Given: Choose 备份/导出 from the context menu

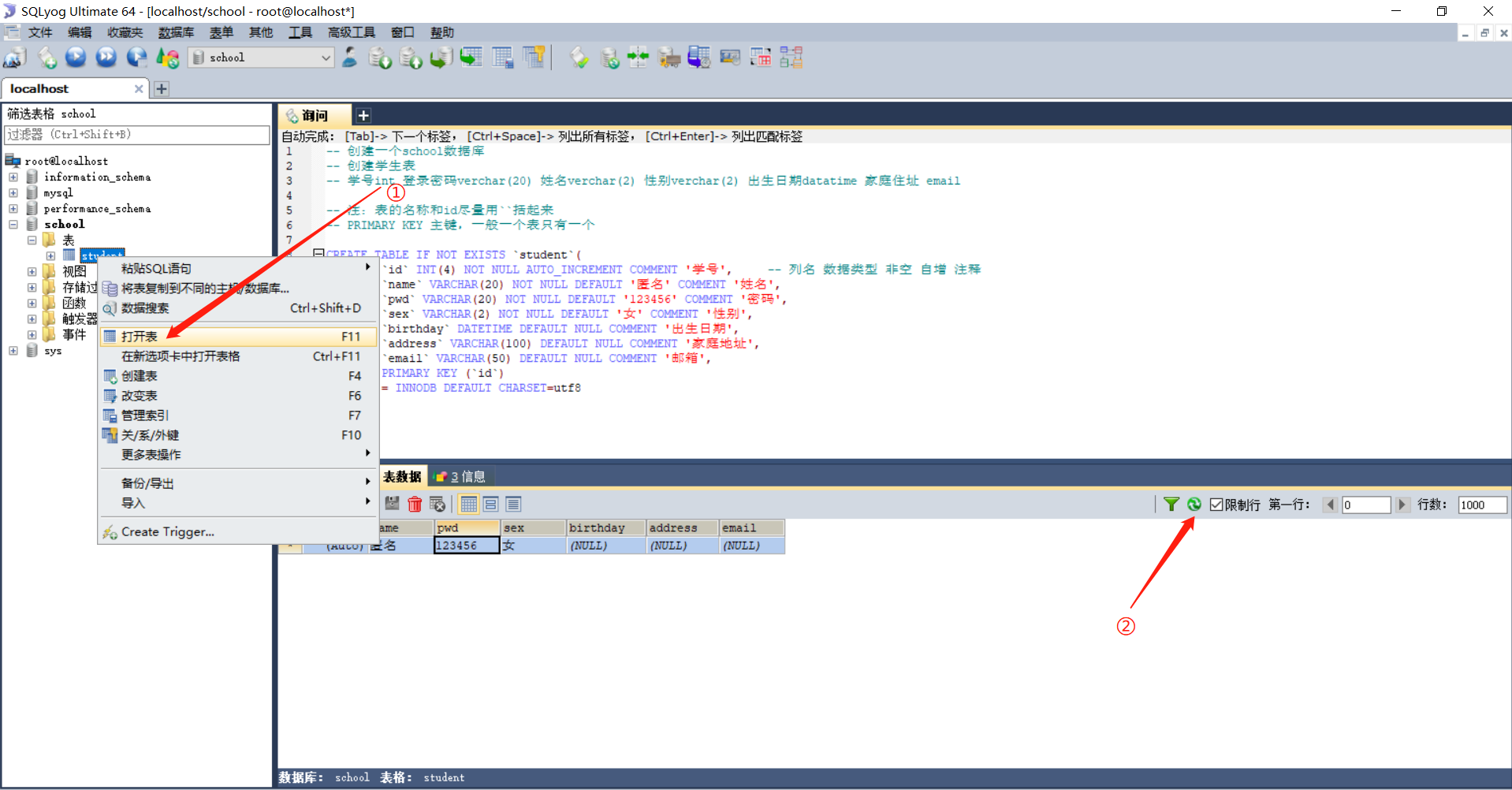Looking at the screenshot, I should (x=239, y=483).
